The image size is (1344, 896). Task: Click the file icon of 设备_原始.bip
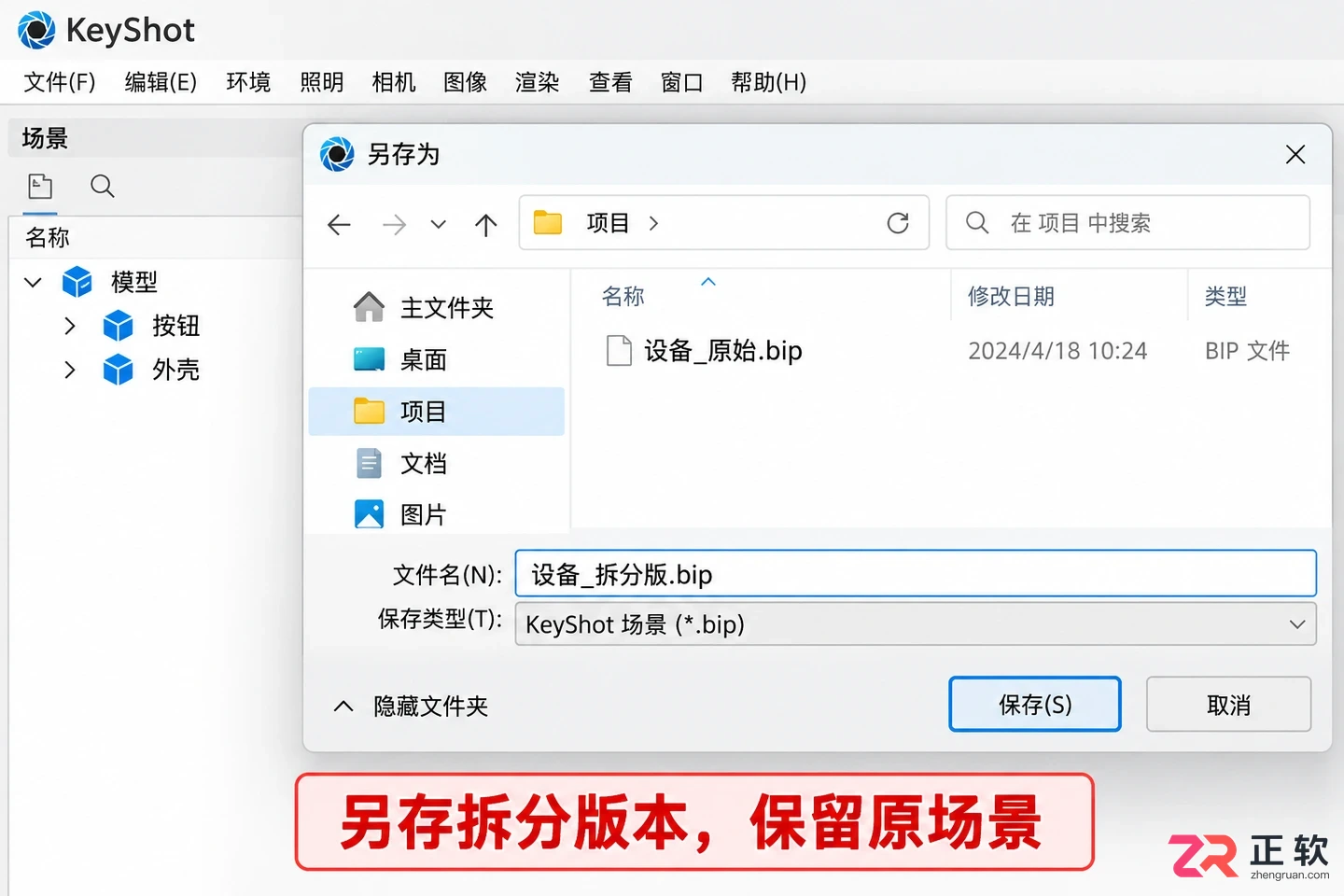pos(619,351)
